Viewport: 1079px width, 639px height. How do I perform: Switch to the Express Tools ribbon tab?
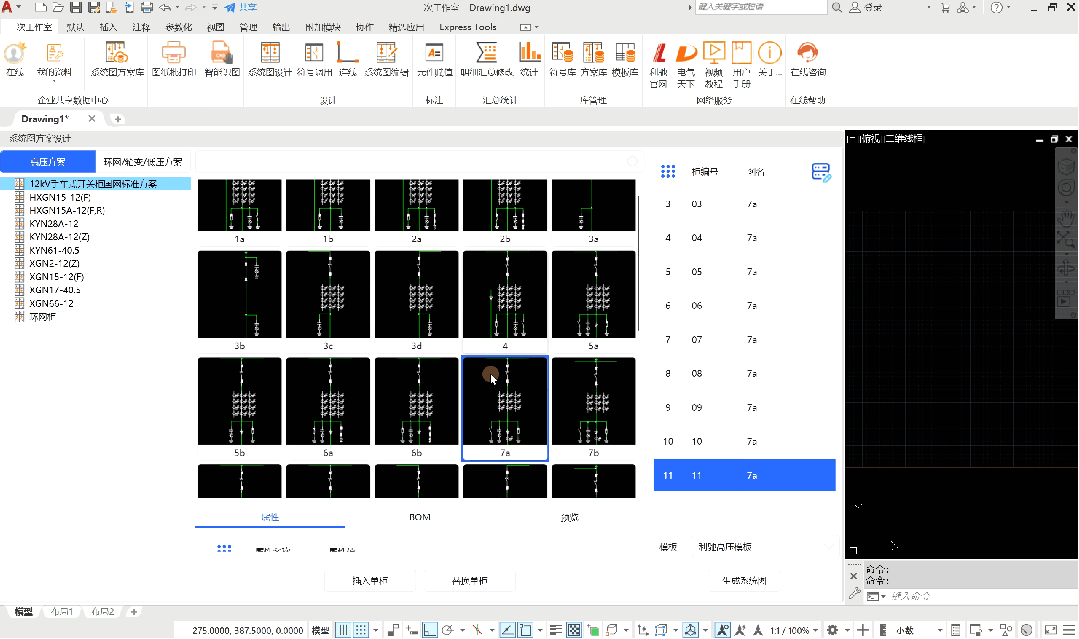468,28
